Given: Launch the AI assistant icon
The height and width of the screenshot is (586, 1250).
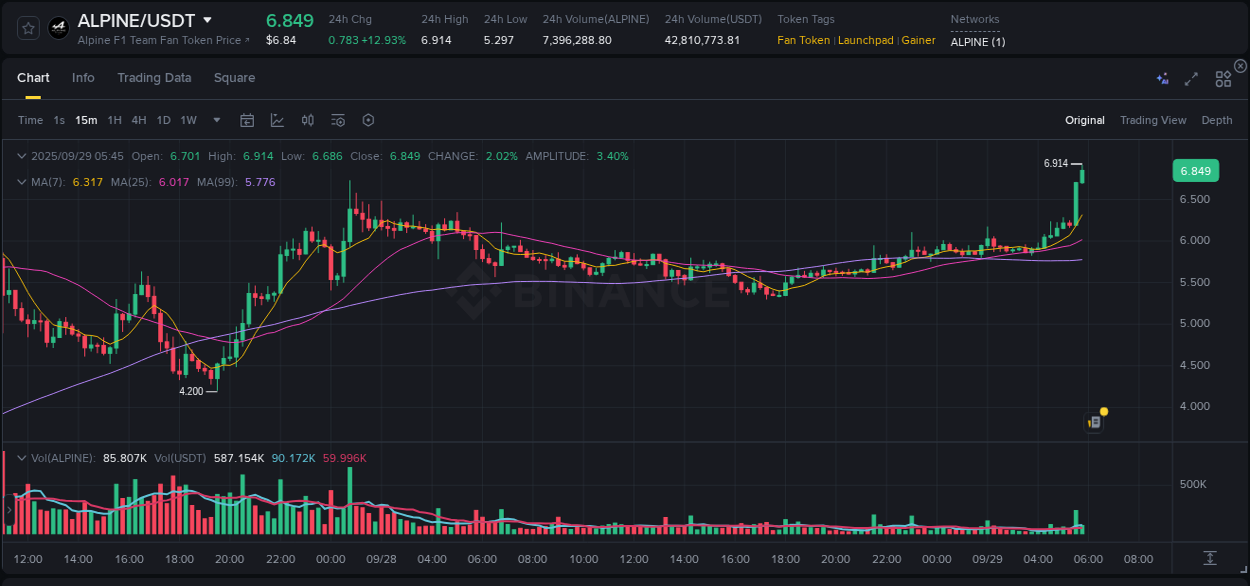Looking at the screenshot, I should (1162, 78).
